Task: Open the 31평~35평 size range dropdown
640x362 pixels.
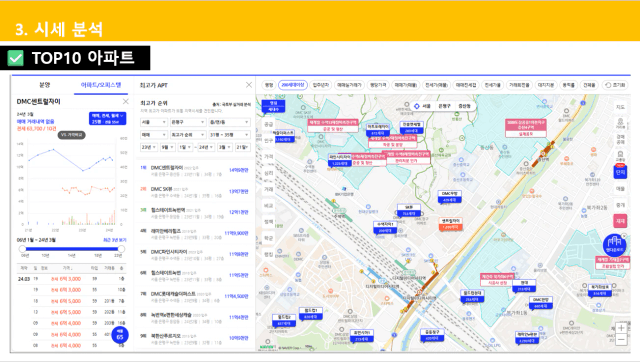Action: click(x=229, y=135)
